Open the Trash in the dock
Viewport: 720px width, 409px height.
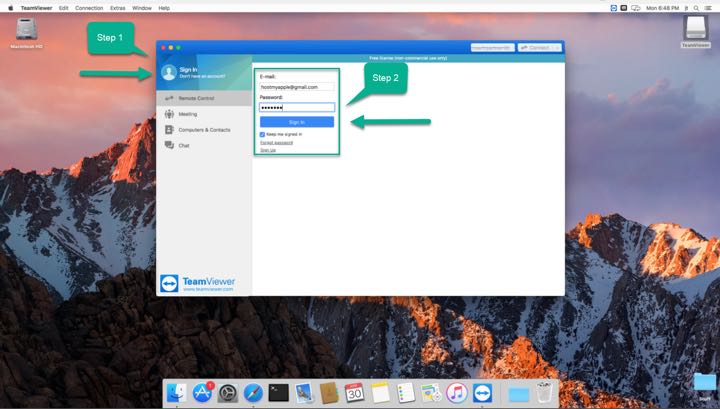point(544,393)
